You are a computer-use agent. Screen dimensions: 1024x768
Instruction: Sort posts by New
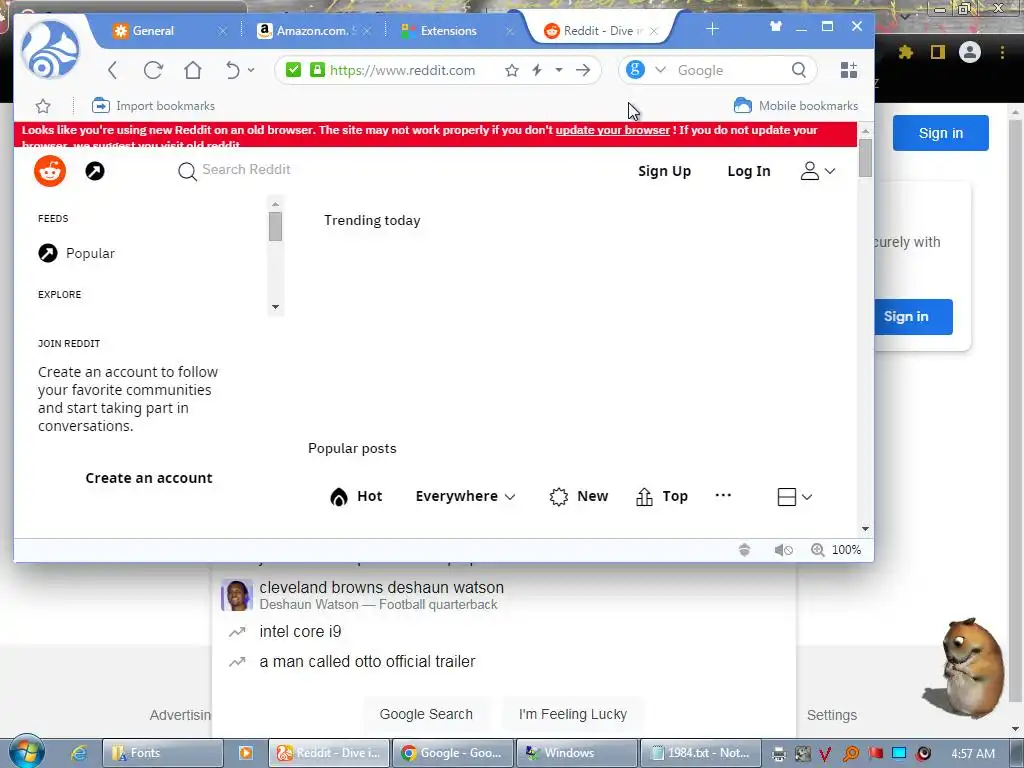tap(579, 496)
